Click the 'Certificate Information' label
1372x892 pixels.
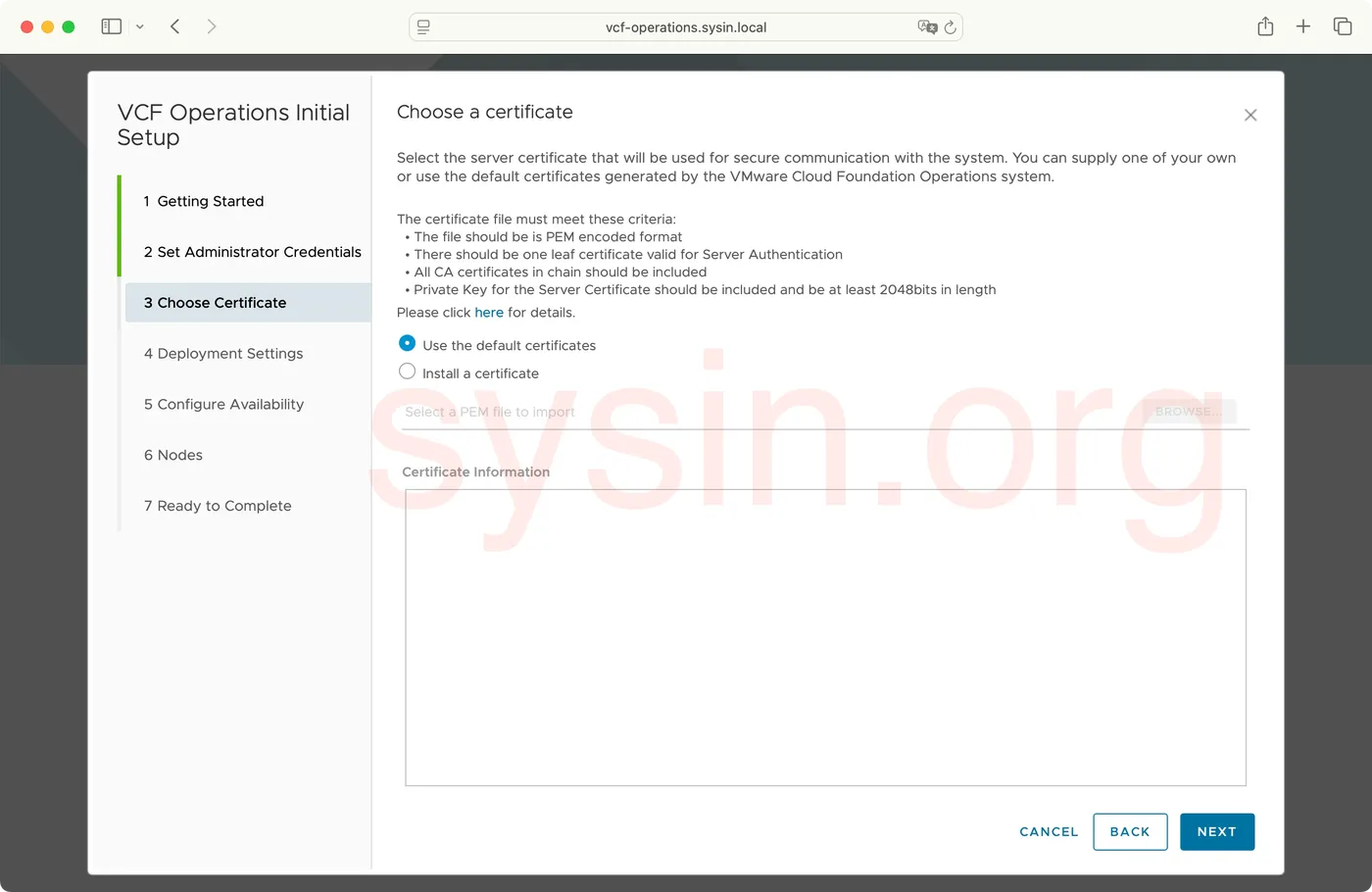[x=476, y=472]
